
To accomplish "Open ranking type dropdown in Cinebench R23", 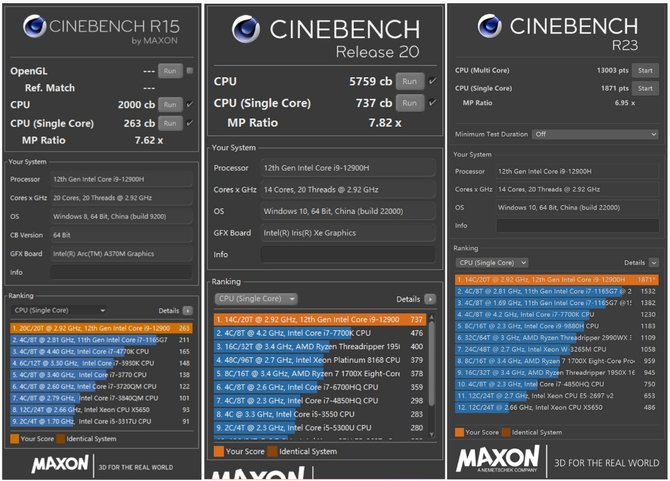I will pos(491,263).
